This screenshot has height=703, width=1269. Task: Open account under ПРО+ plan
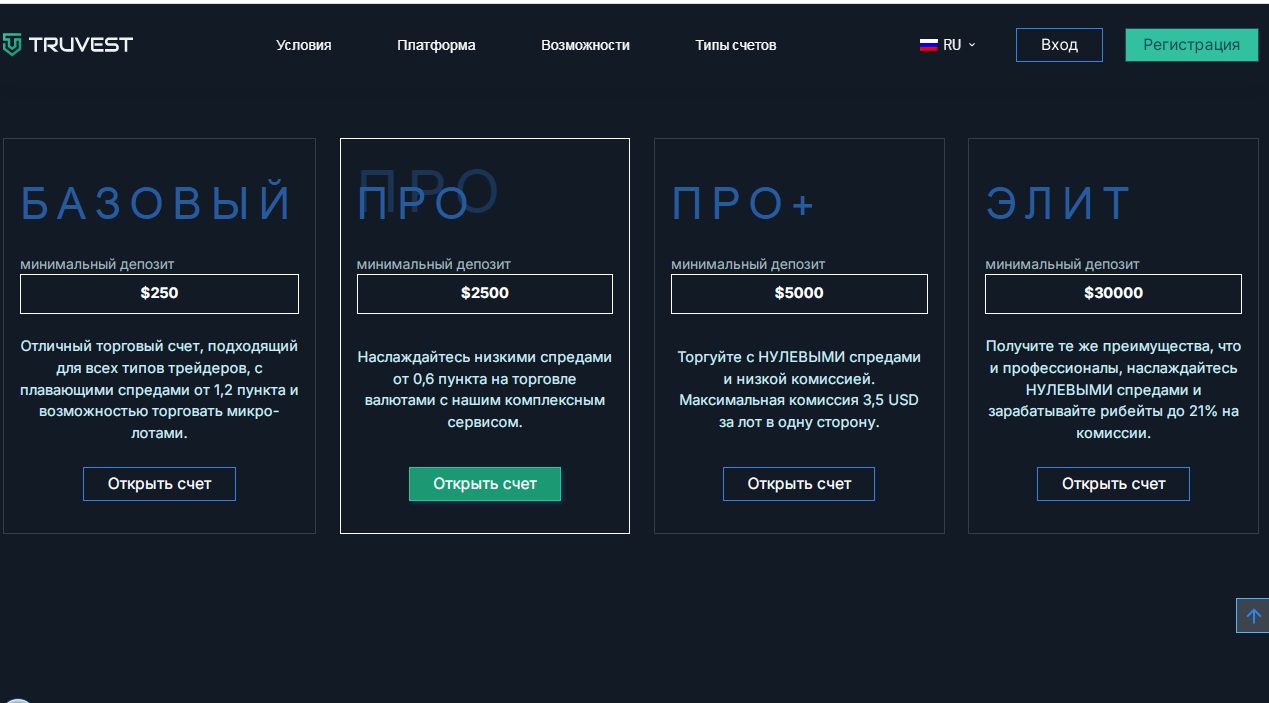[799, 484]
